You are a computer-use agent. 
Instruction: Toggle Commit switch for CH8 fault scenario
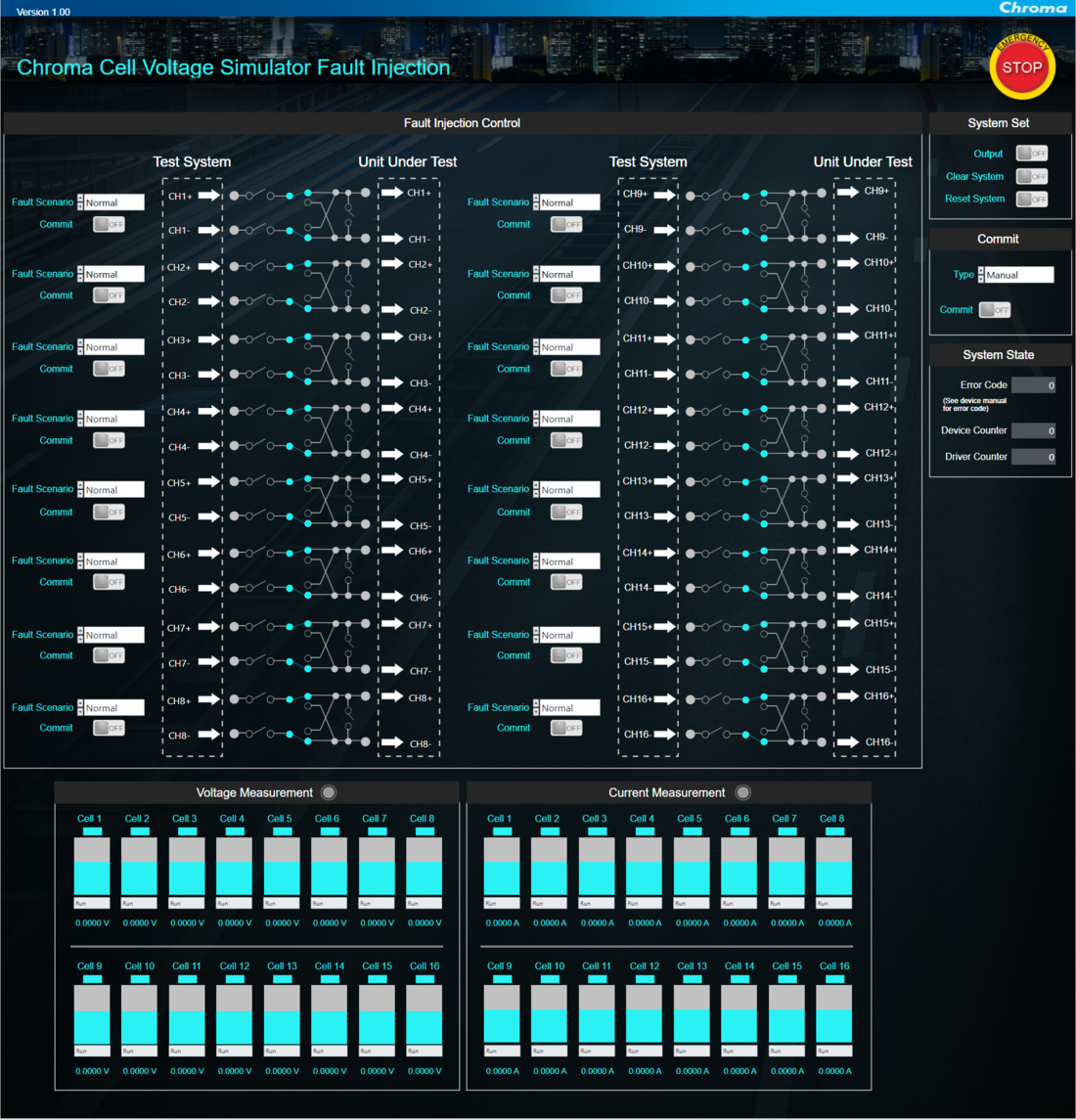pos(110,728)
